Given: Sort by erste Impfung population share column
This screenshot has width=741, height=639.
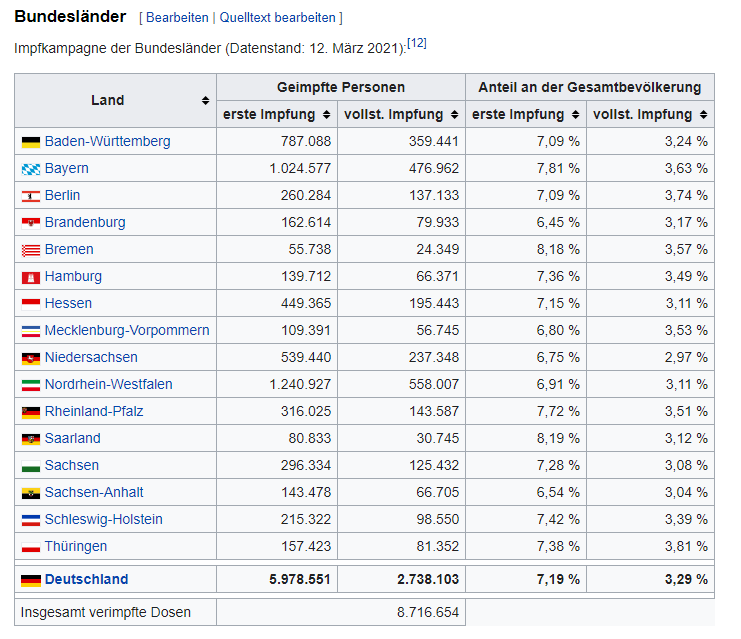Looking at the screenshot, I should 574,115.
